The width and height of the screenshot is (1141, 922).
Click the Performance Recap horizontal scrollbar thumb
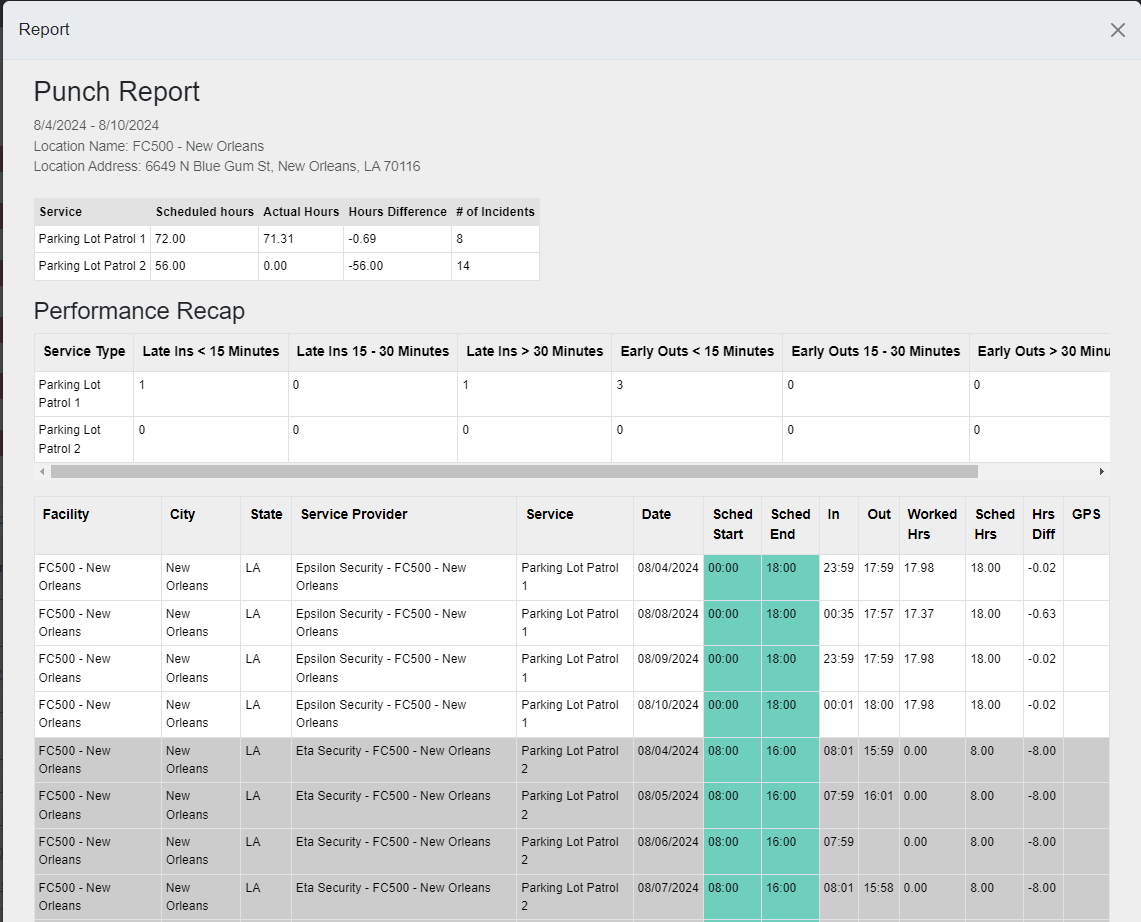pos(514,472)
